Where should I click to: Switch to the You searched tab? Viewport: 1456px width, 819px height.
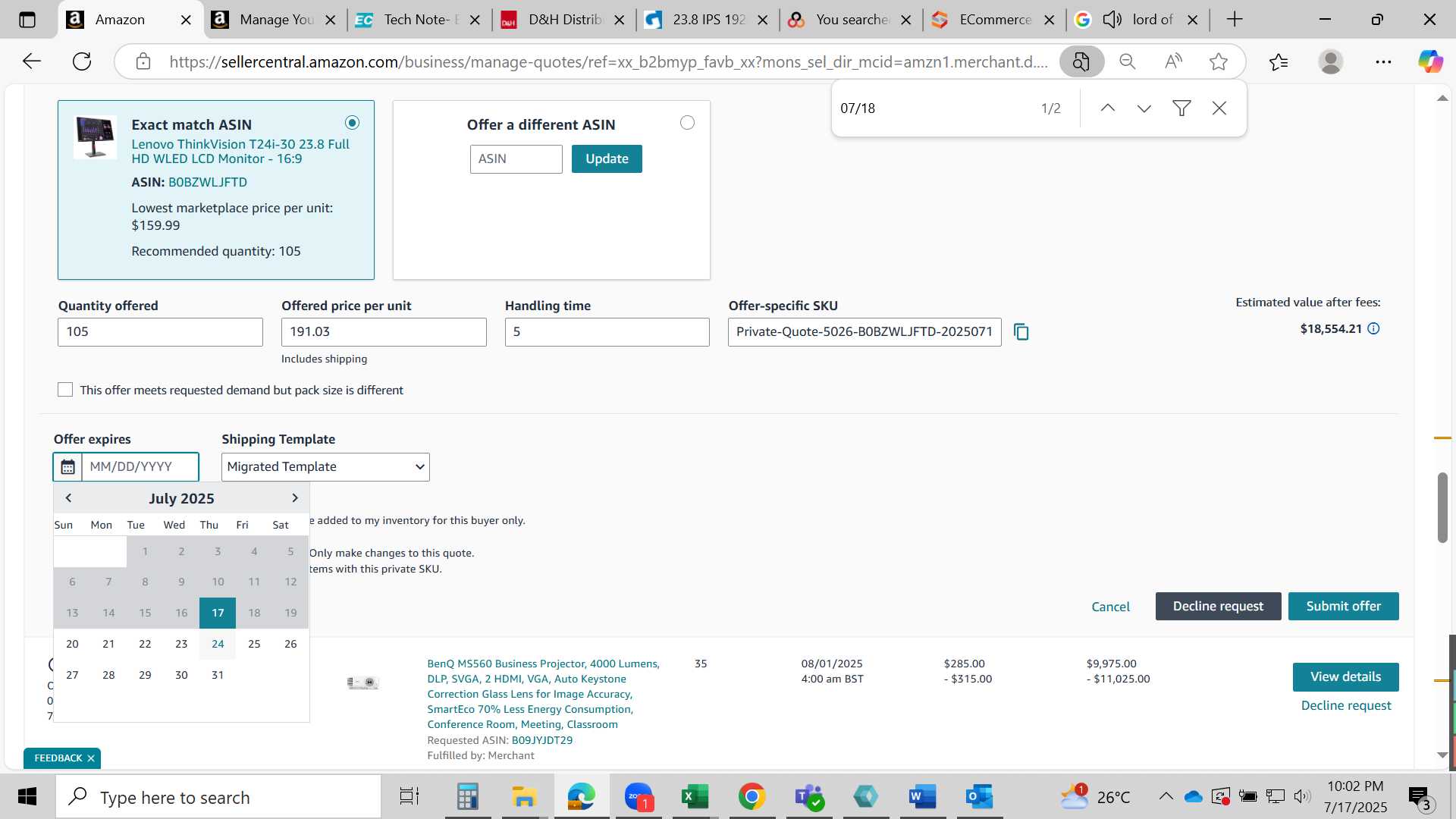[x=851, y=20]
